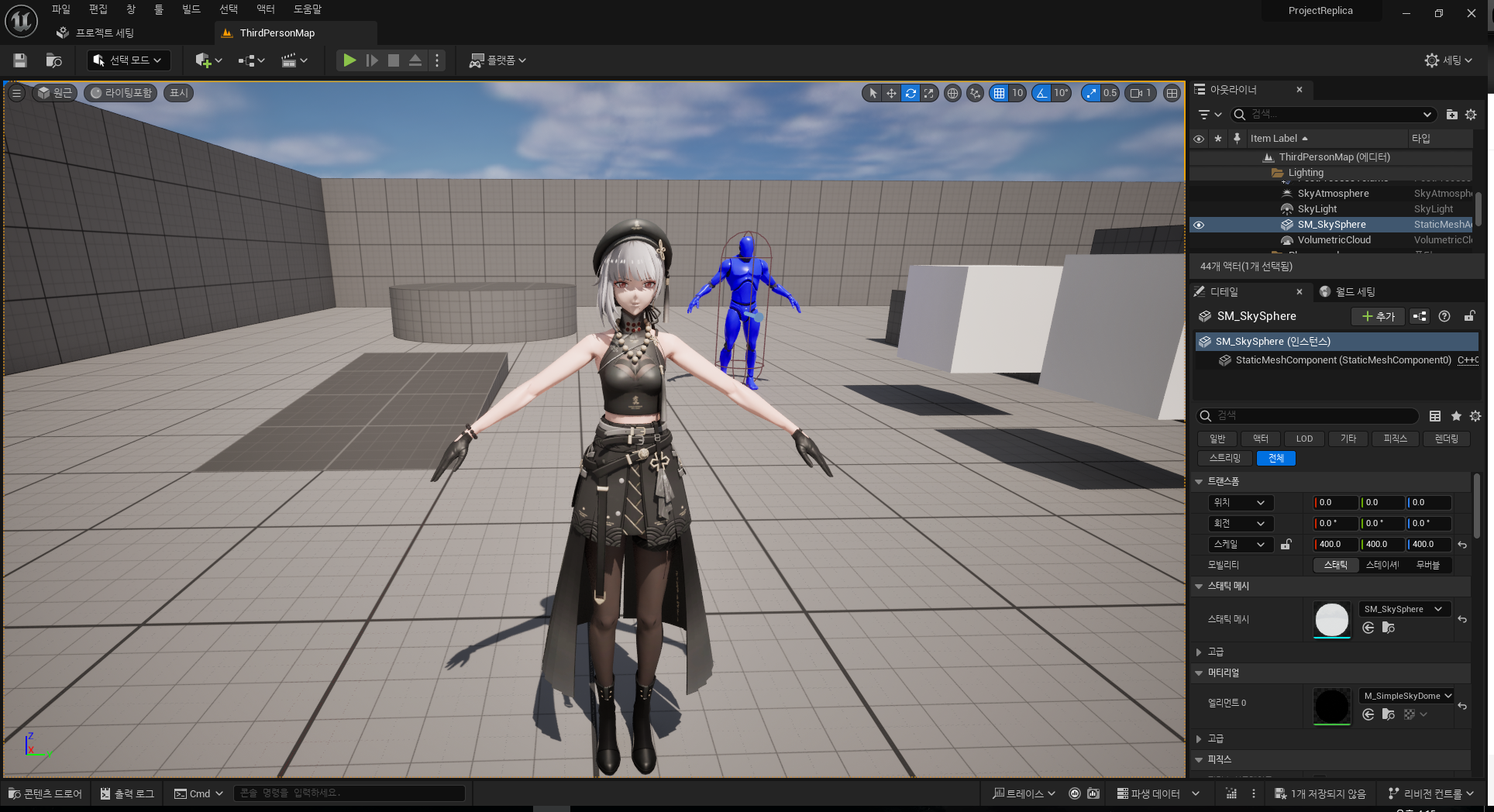1494x812 pixels.
Task: Open the 도움말 menu
Action: (308, 9)
